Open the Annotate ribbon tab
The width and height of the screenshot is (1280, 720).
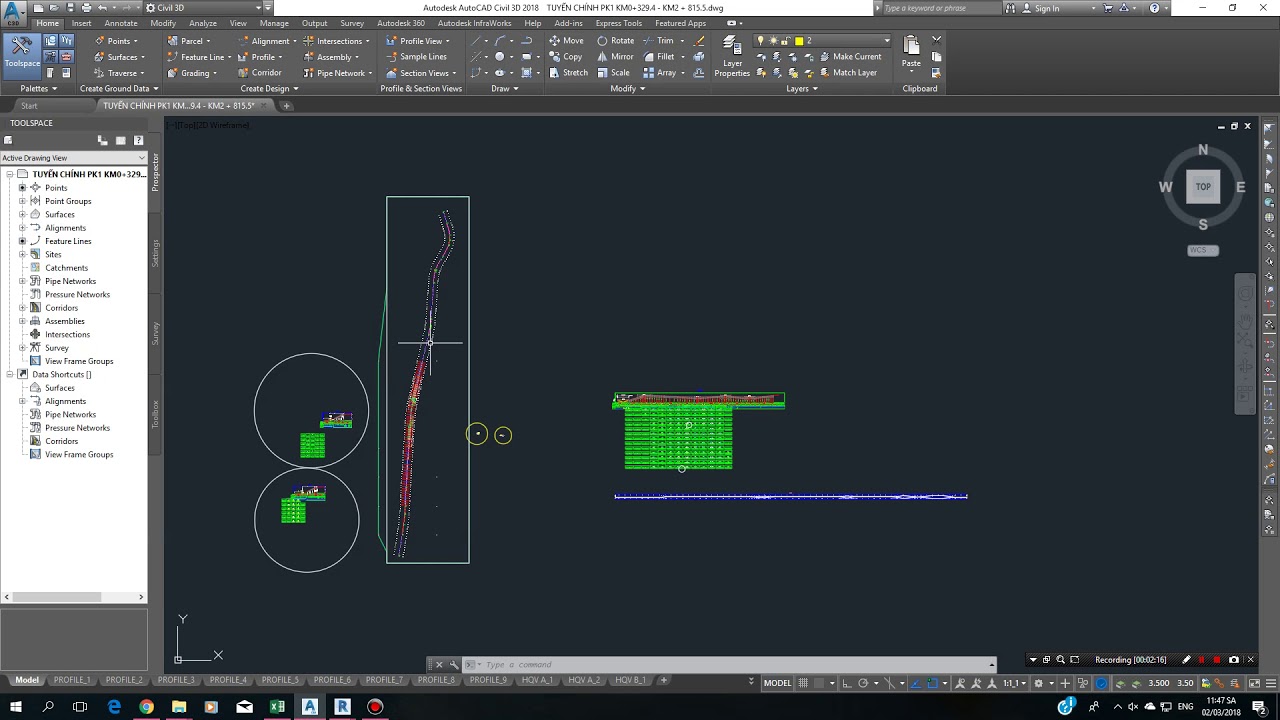point(121,23)
